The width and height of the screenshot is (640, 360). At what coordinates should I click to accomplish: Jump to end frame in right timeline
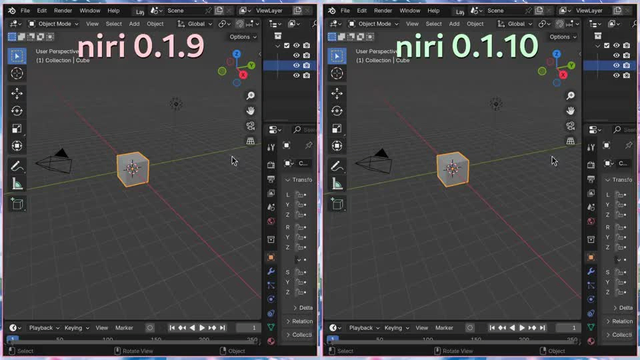542,328
